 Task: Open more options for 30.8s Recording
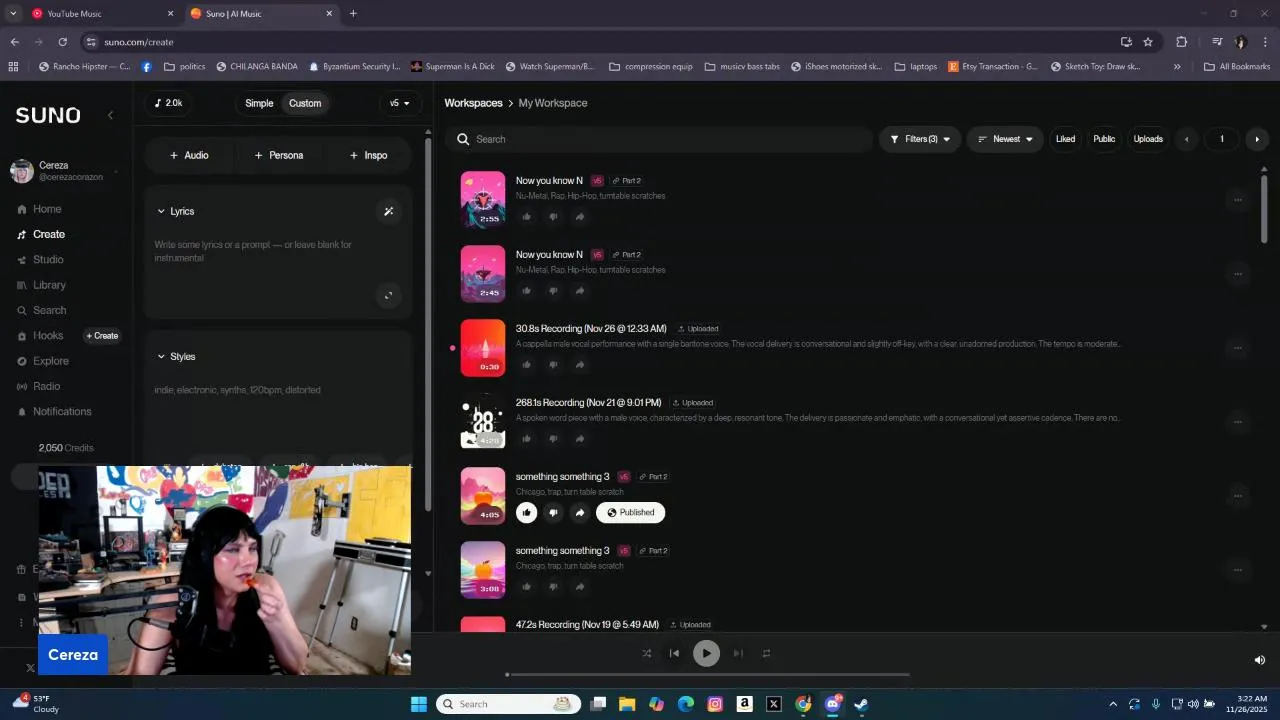click(1237, 348)
